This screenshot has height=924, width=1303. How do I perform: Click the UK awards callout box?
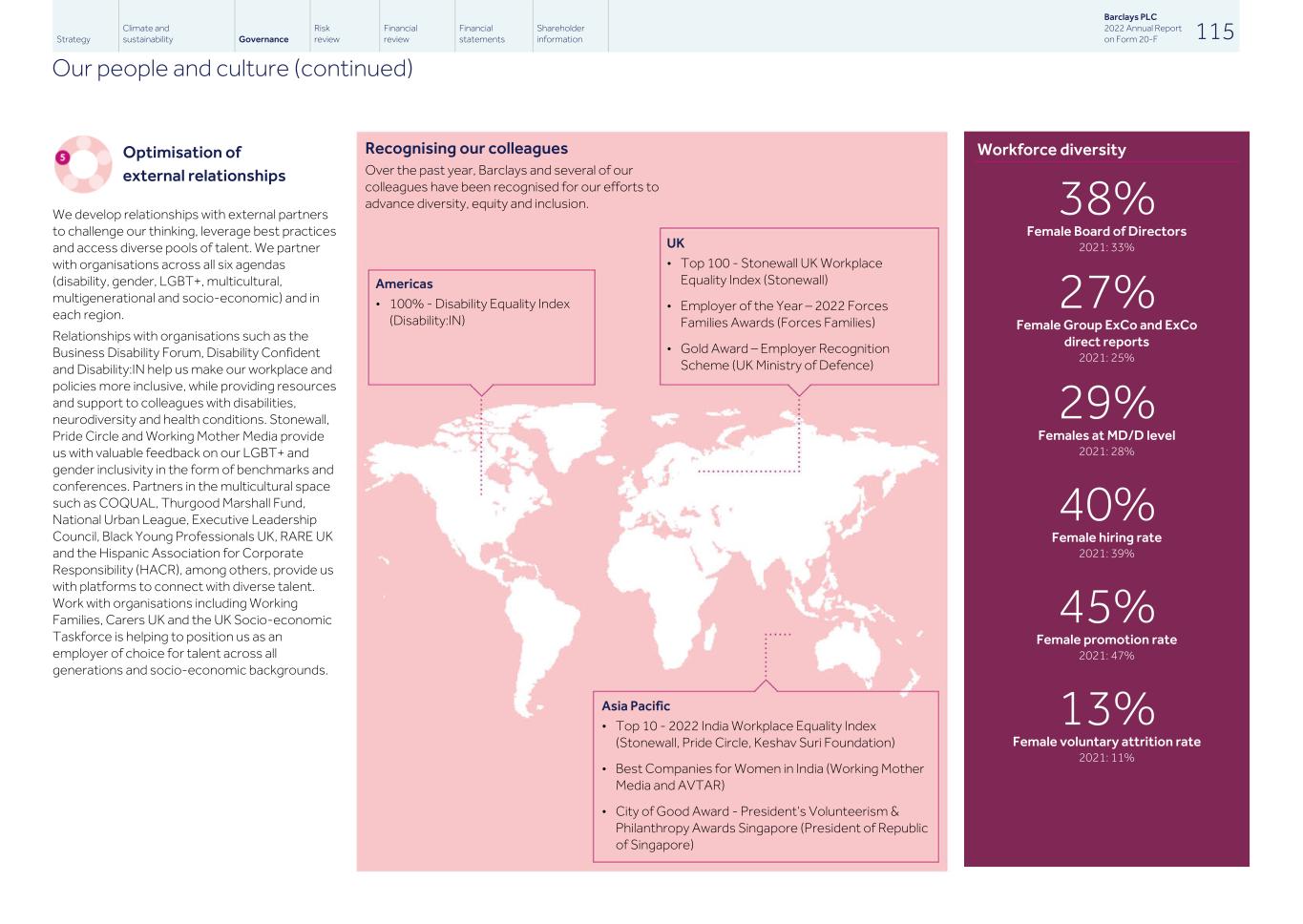click(x=798, y=305)
